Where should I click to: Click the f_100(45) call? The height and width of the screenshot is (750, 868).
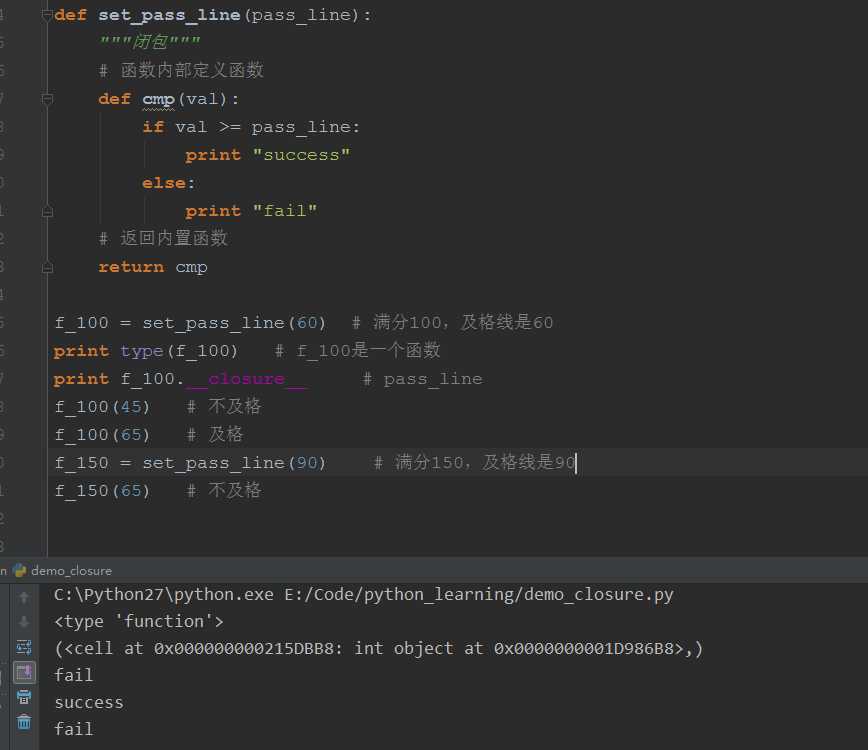point(102,407)
